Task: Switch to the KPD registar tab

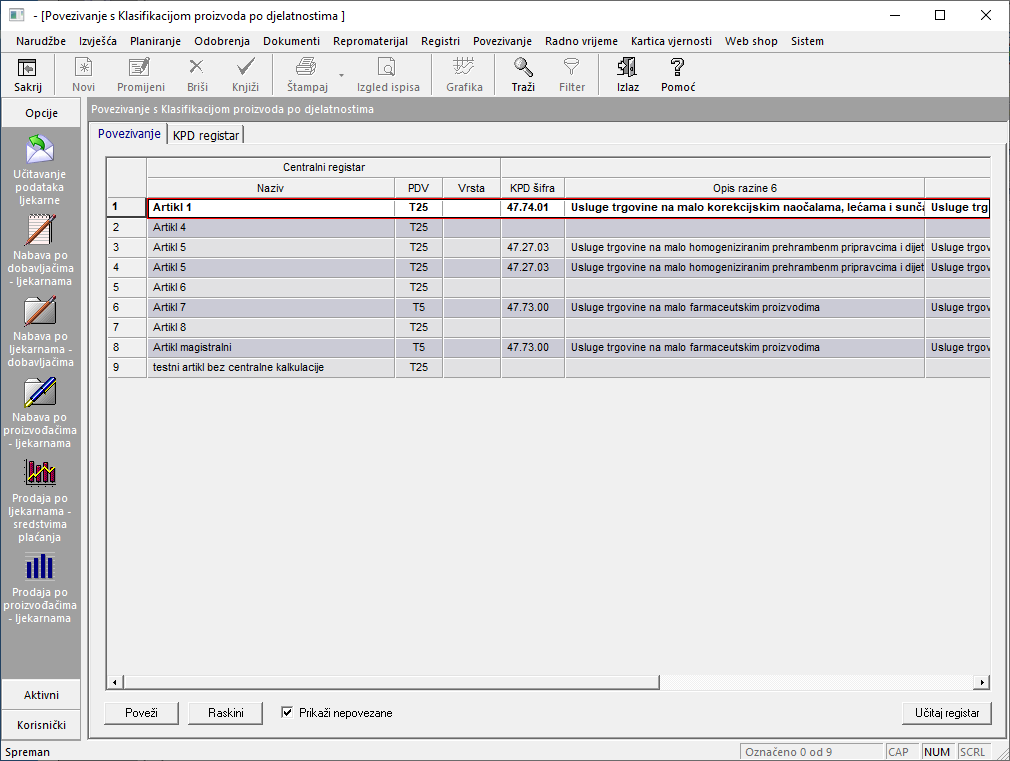Action: tap(206, 135)
